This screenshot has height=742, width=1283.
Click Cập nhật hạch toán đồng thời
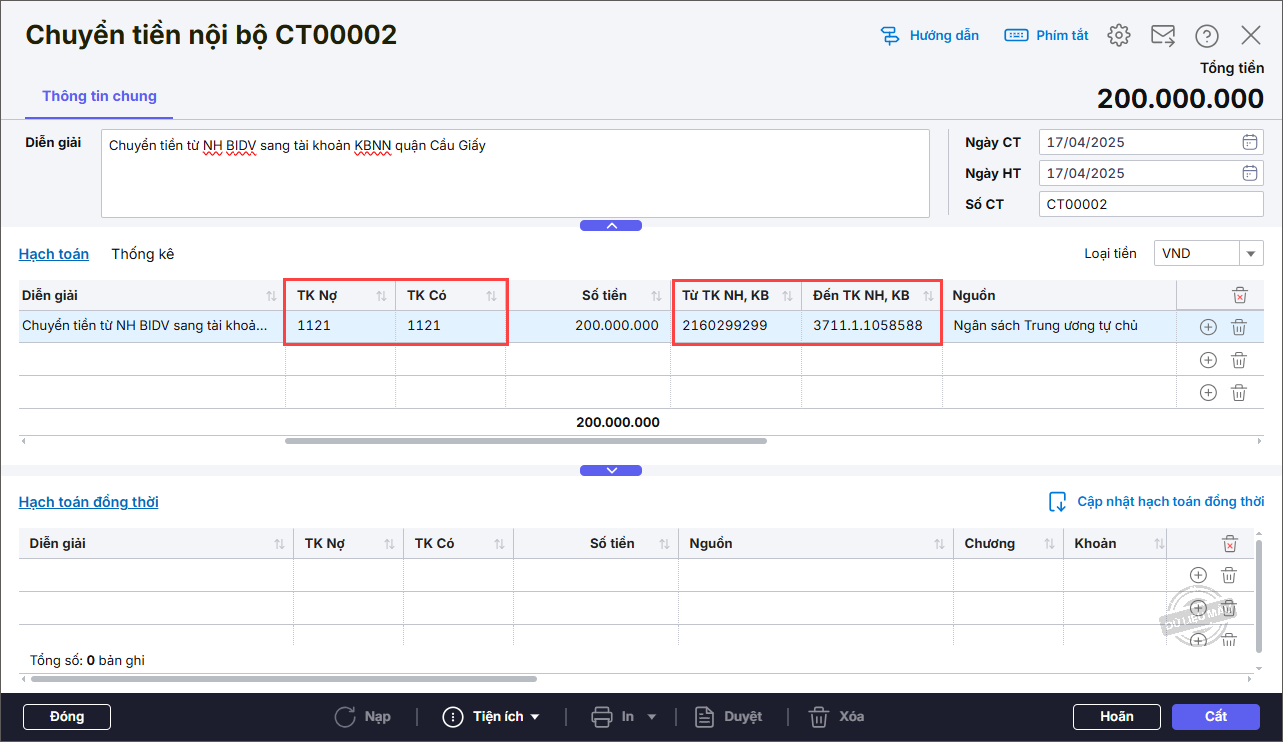pyautogui.click(x=1156, y=502)
